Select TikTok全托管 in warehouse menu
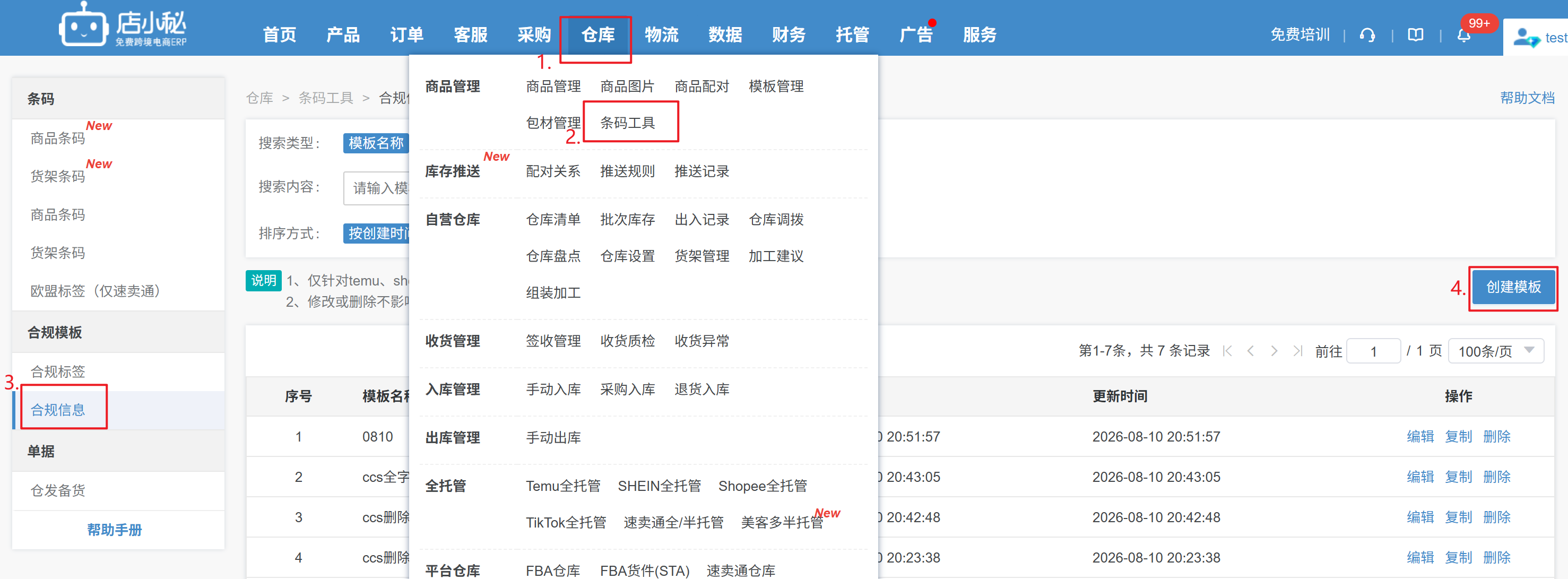 click(x=566, y=522)
